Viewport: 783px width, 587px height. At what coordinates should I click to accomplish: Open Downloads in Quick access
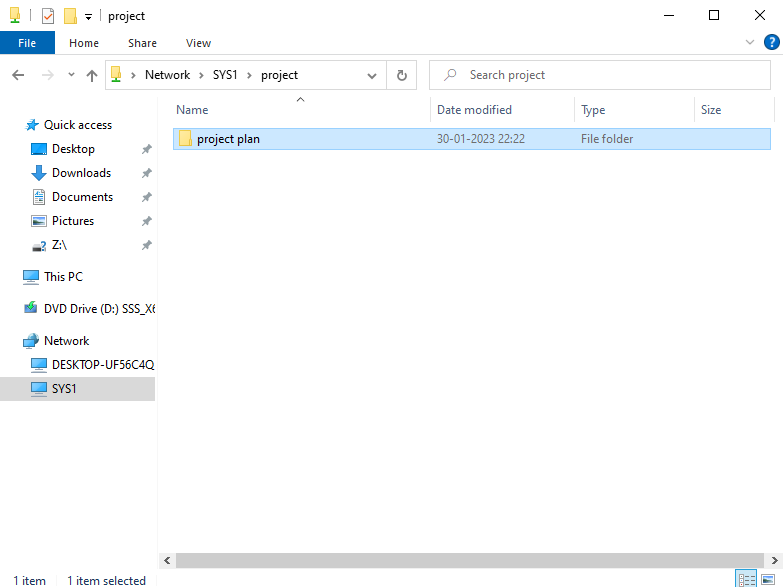pyautogui.click(x=81, y=173)
